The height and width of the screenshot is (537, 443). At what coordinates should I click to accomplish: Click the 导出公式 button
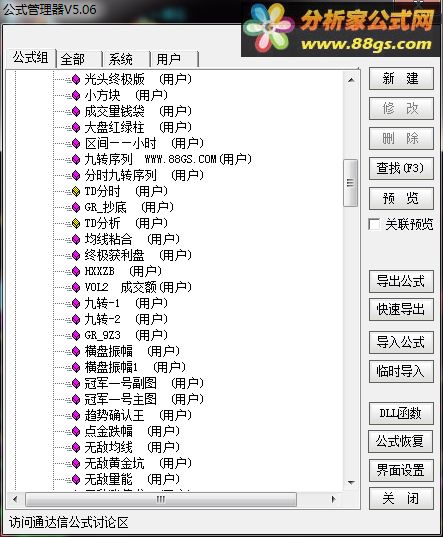[x=401, y=282]
